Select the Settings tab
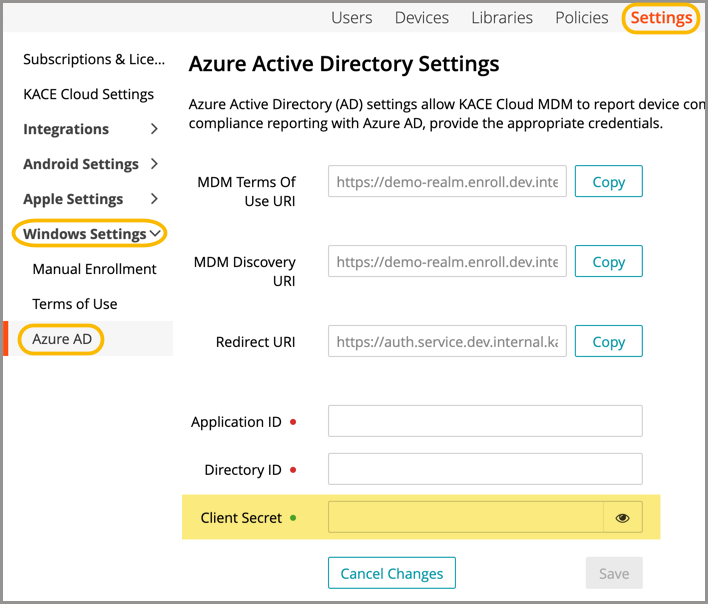This screenshot has width=708, height=604. (661, 18)
